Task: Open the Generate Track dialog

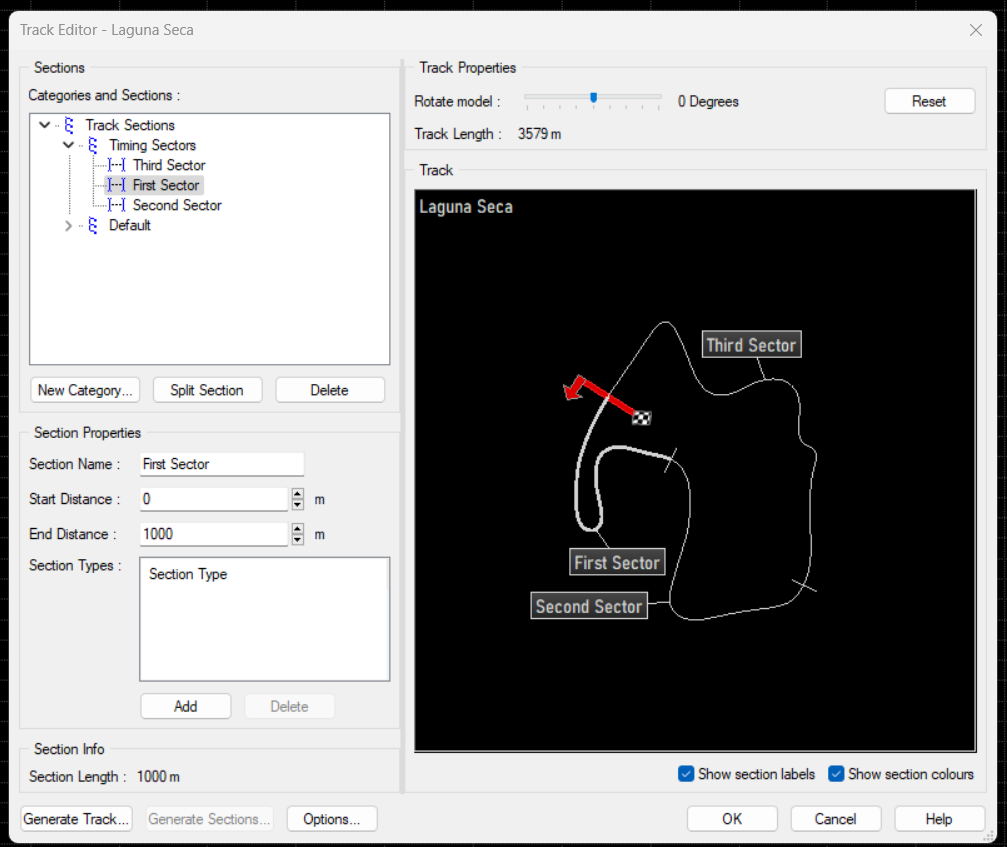Action: click(77, 819)
